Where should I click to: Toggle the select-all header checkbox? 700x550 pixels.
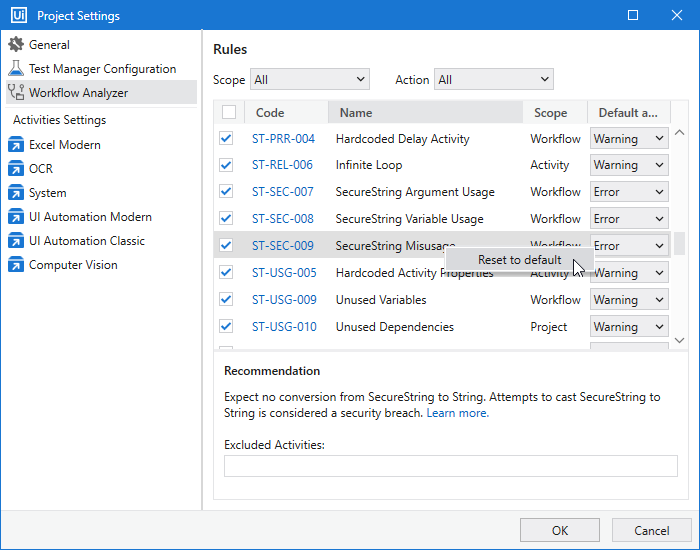click(x=229, y=113)
